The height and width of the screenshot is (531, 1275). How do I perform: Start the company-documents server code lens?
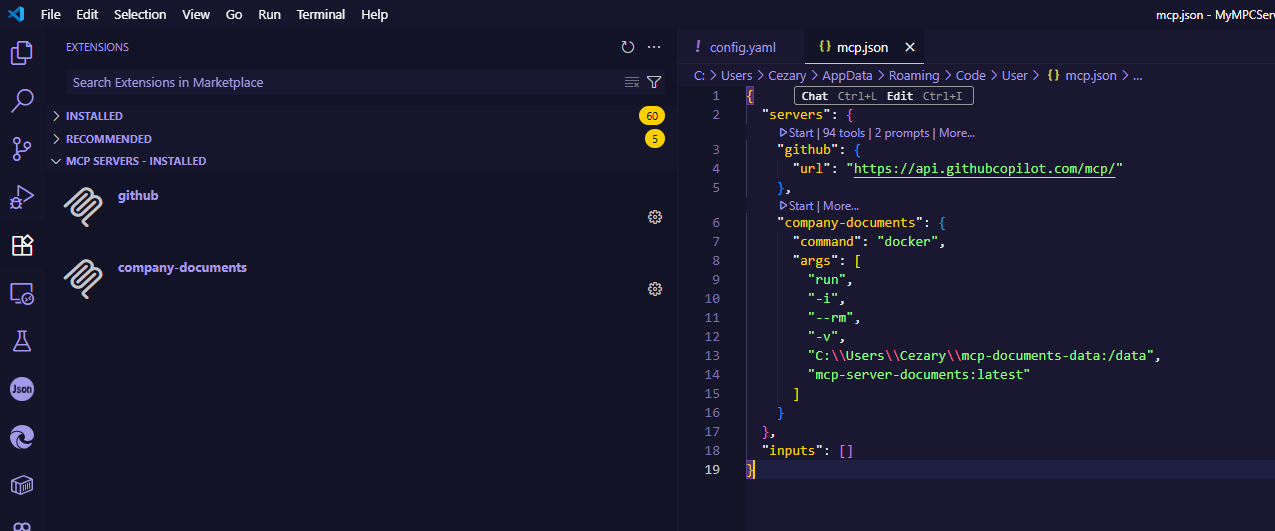point(796,206)
